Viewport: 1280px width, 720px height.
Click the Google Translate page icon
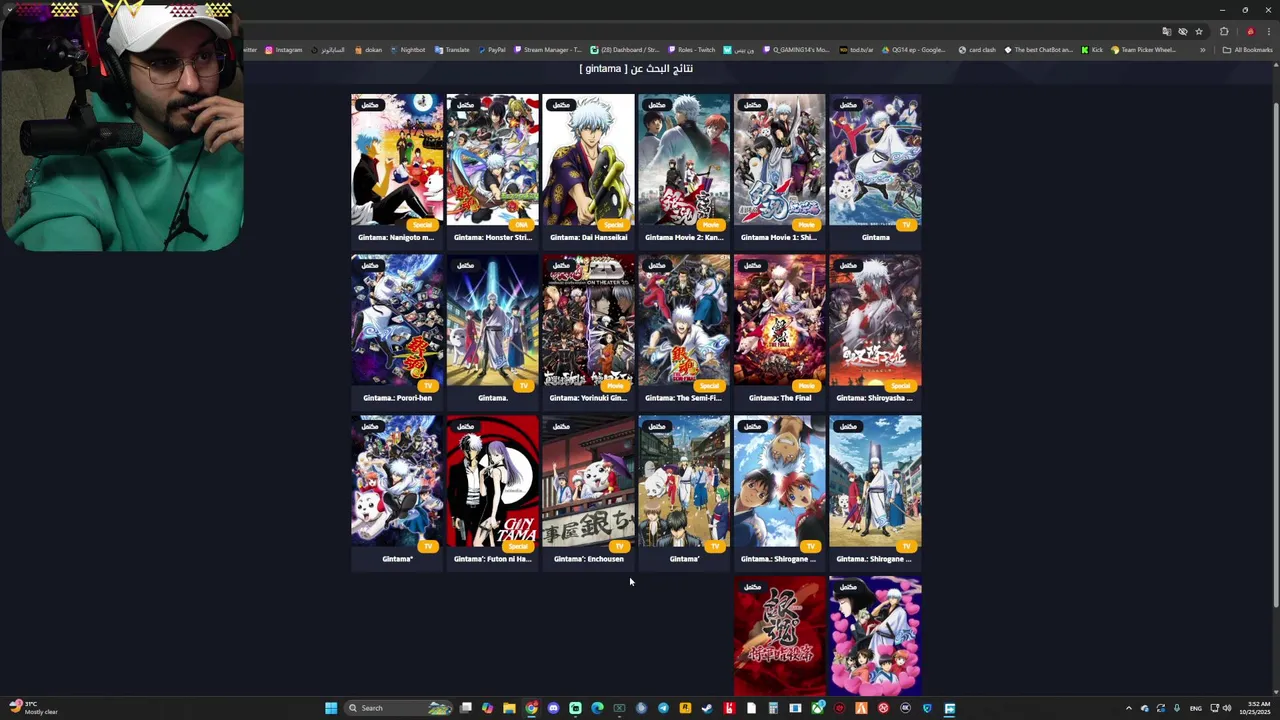(1166, 31)
